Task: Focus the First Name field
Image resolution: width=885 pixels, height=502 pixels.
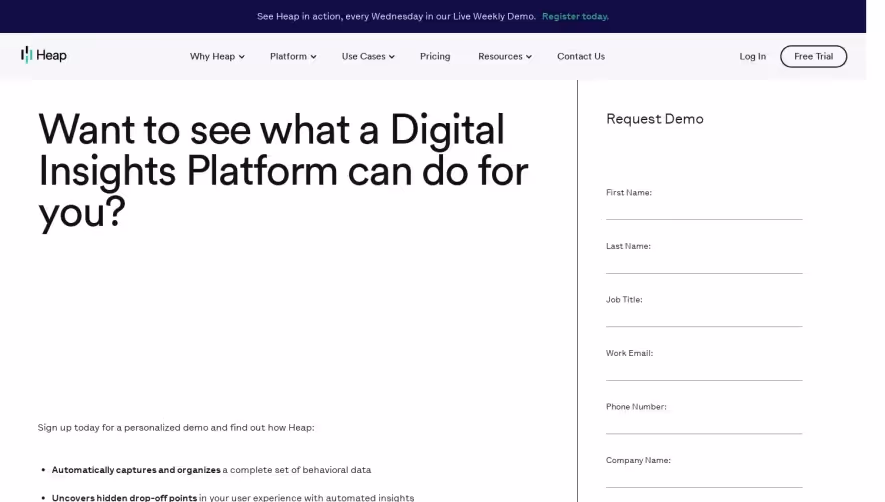Action: point(704,209)
